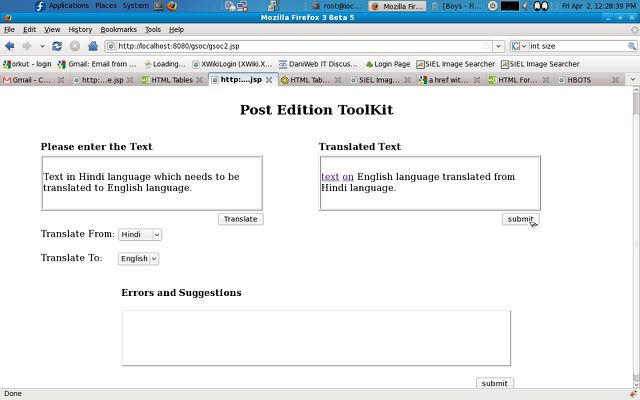Click the browser Back arrow button
640x400 pixels.
[x=11, y=46]
